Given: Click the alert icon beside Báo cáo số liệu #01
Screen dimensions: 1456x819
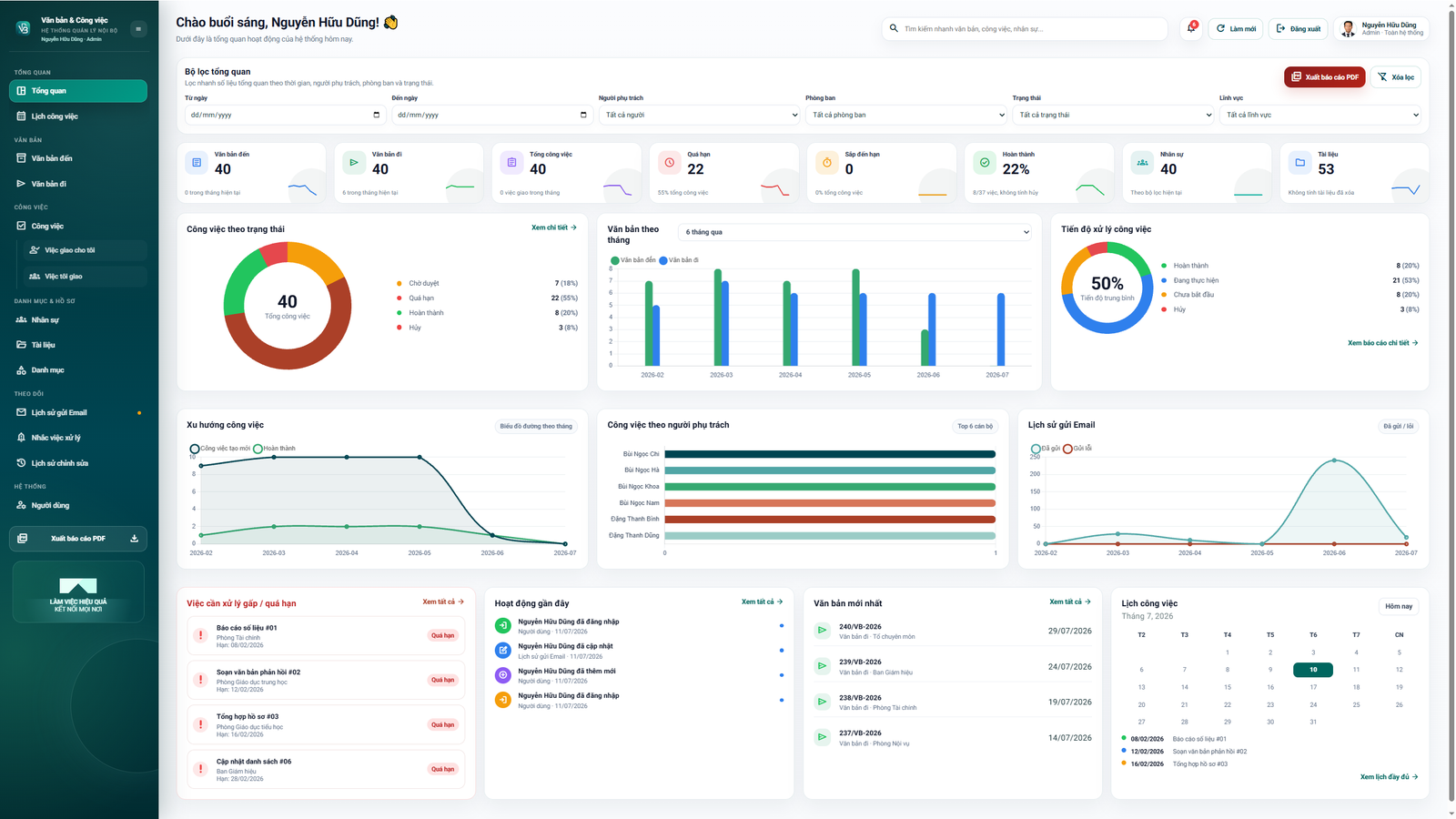Looking at the screenshot, I should (x=201, y=635).
